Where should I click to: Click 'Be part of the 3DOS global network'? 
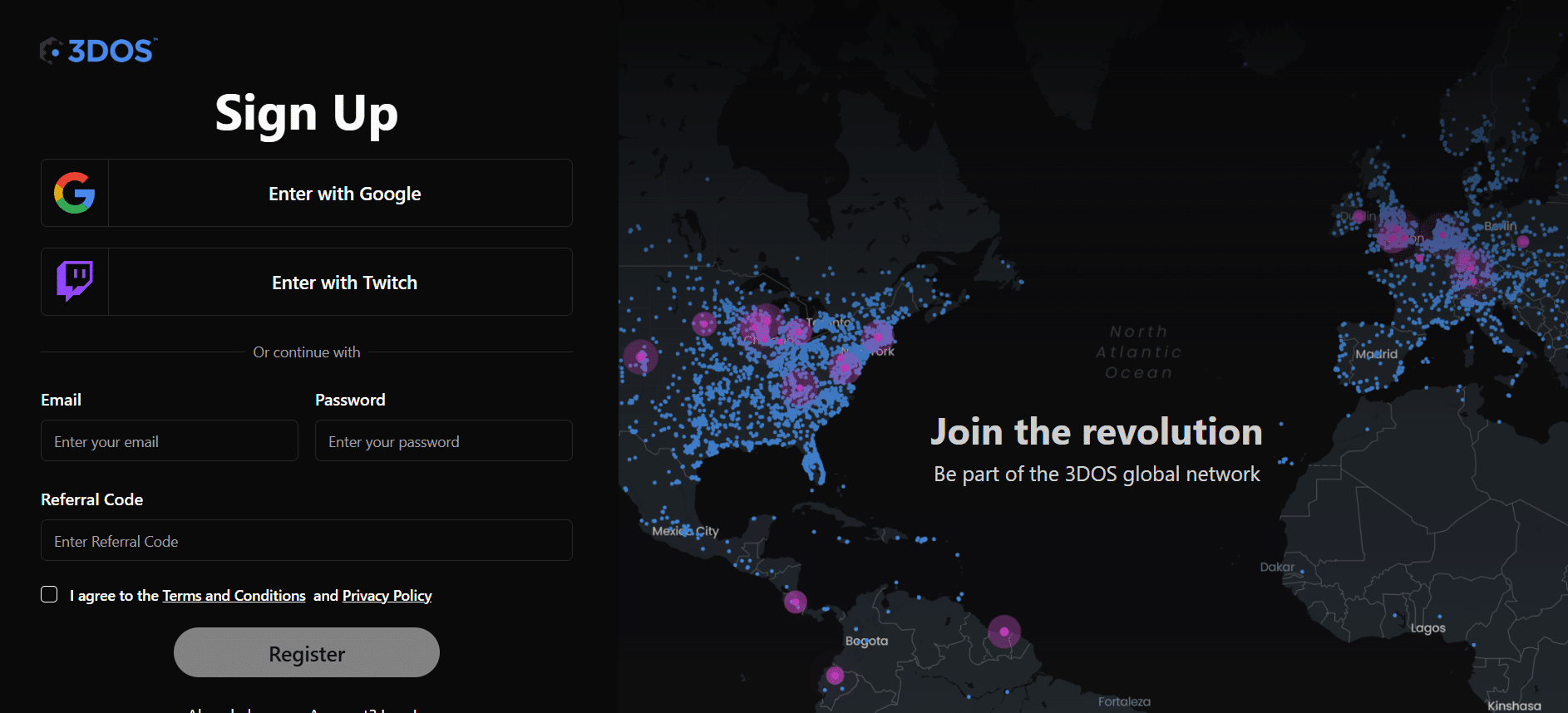coord(1097,475)
